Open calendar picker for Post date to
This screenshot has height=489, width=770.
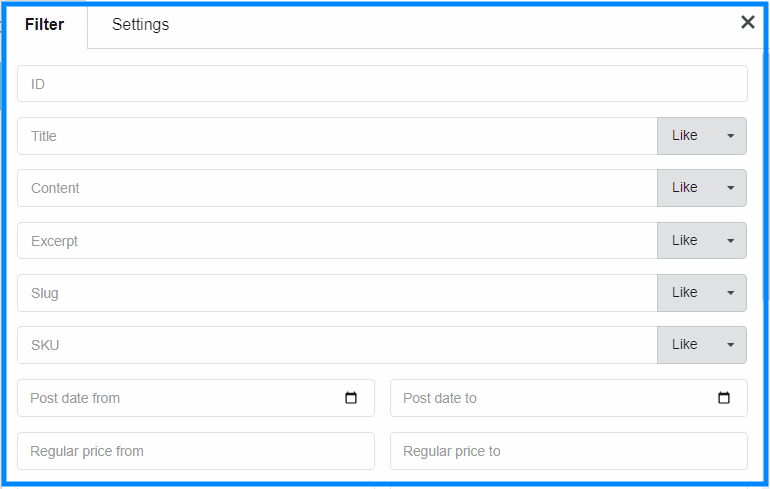[x=724, y=398]
